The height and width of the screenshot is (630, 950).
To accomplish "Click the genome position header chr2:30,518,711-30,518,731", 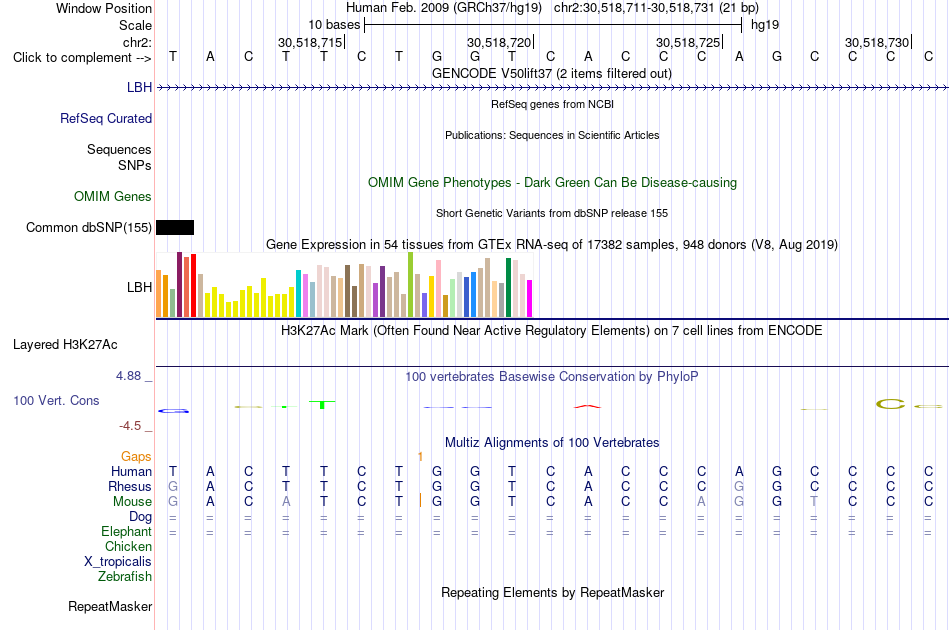I will click(x=656, y=8).
